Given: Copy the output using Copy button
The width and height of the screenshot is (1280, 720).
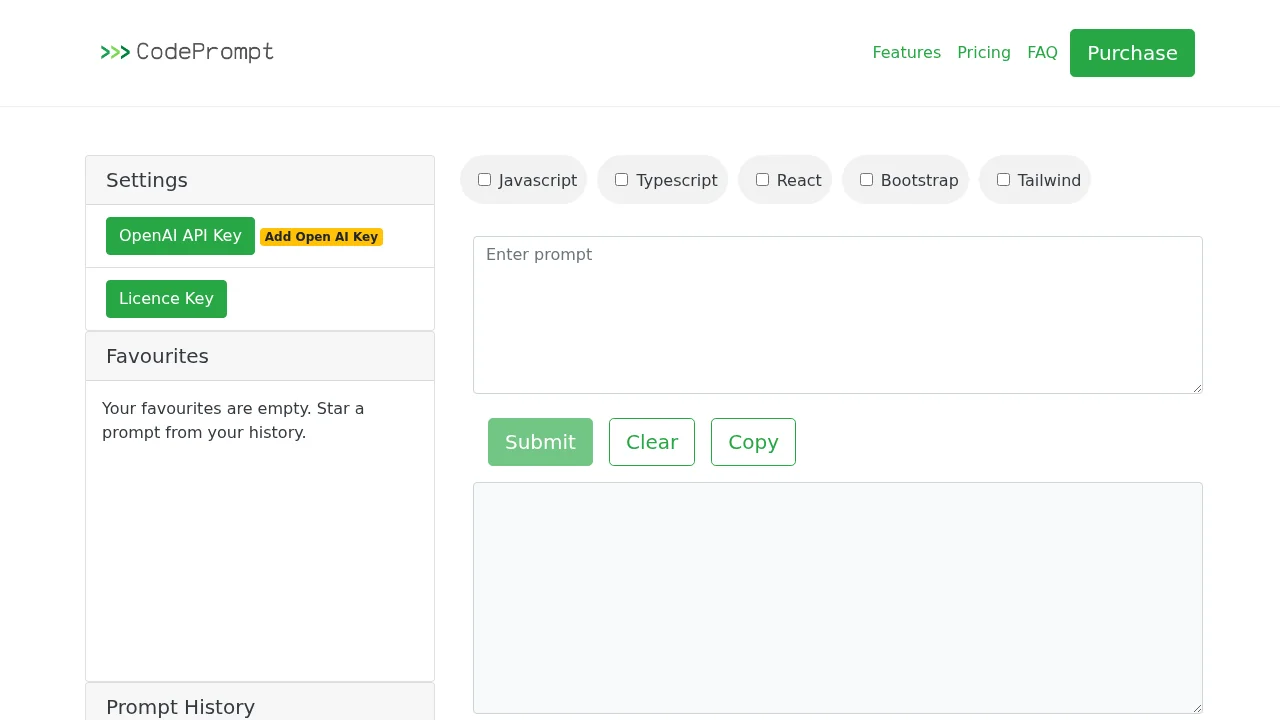Looking at the screenshot, I should point(753,442).
